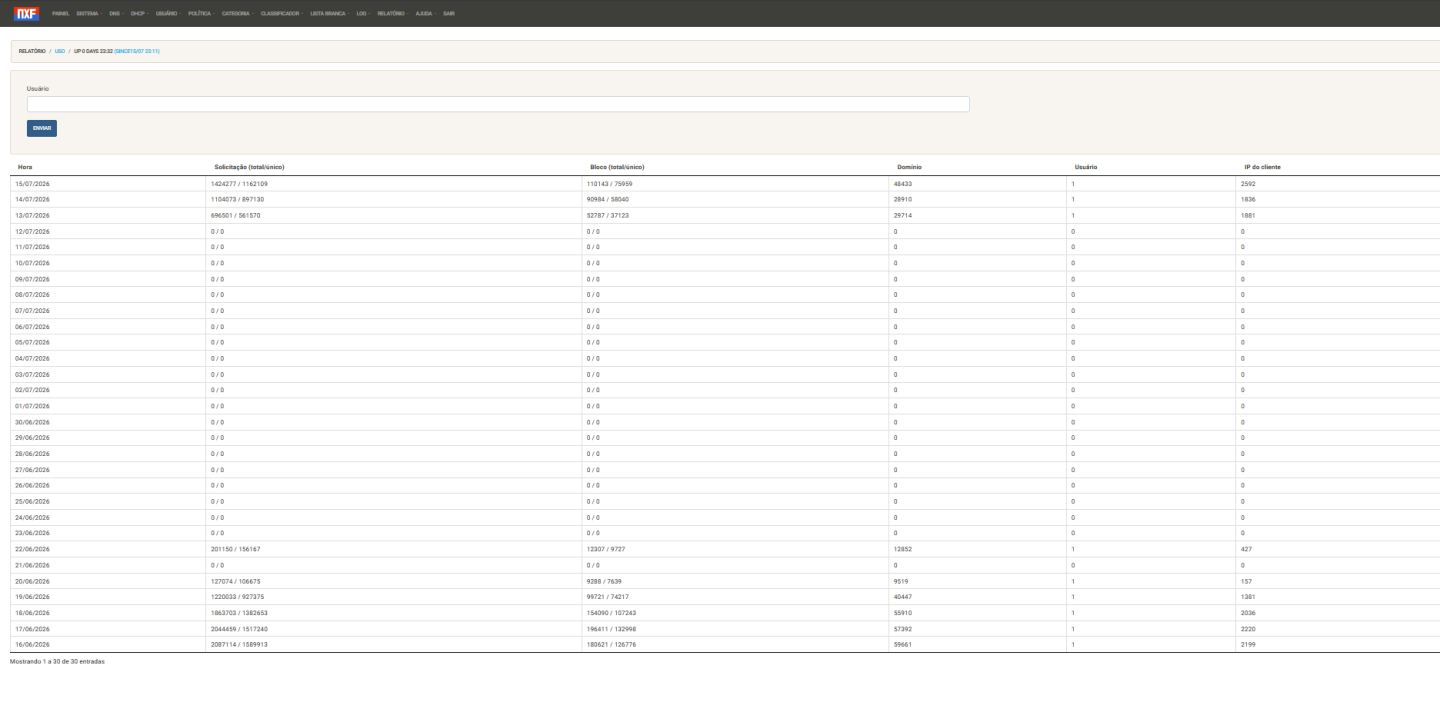
Task: Expand the Sistema dropdown menu
Action: [88, 14]
